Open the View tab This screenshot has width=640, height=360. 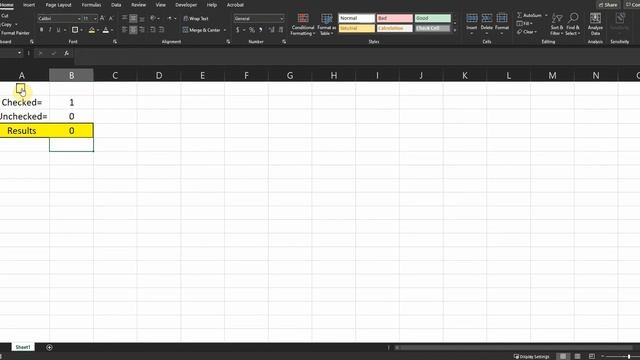(161, 5)
